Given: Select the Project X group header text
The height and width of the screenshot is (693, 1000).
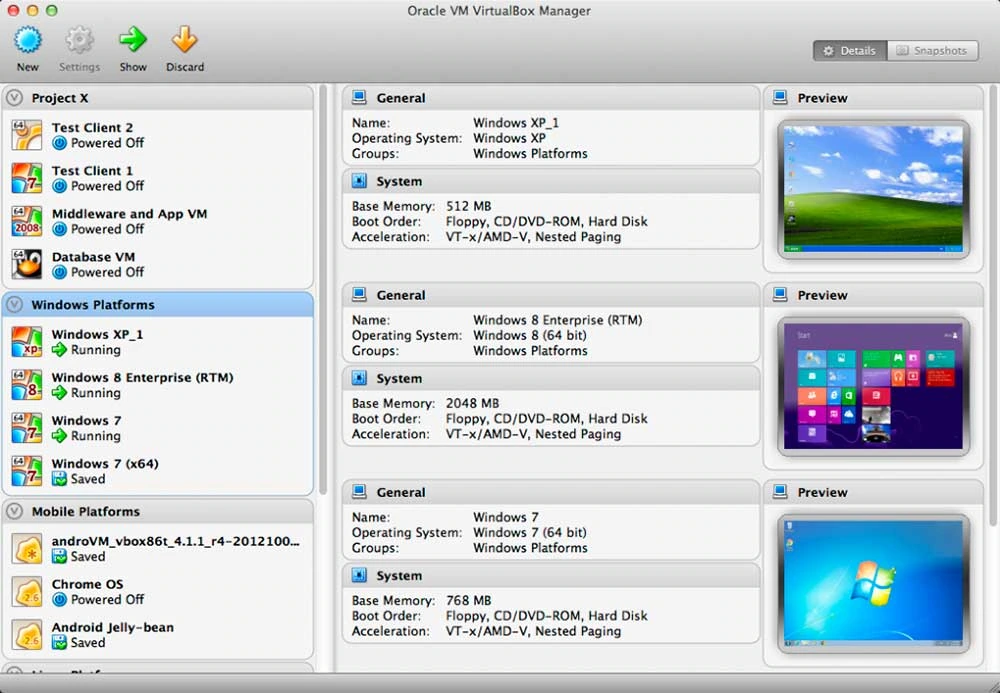Looking at the screenshot, I should click(60, 98).
